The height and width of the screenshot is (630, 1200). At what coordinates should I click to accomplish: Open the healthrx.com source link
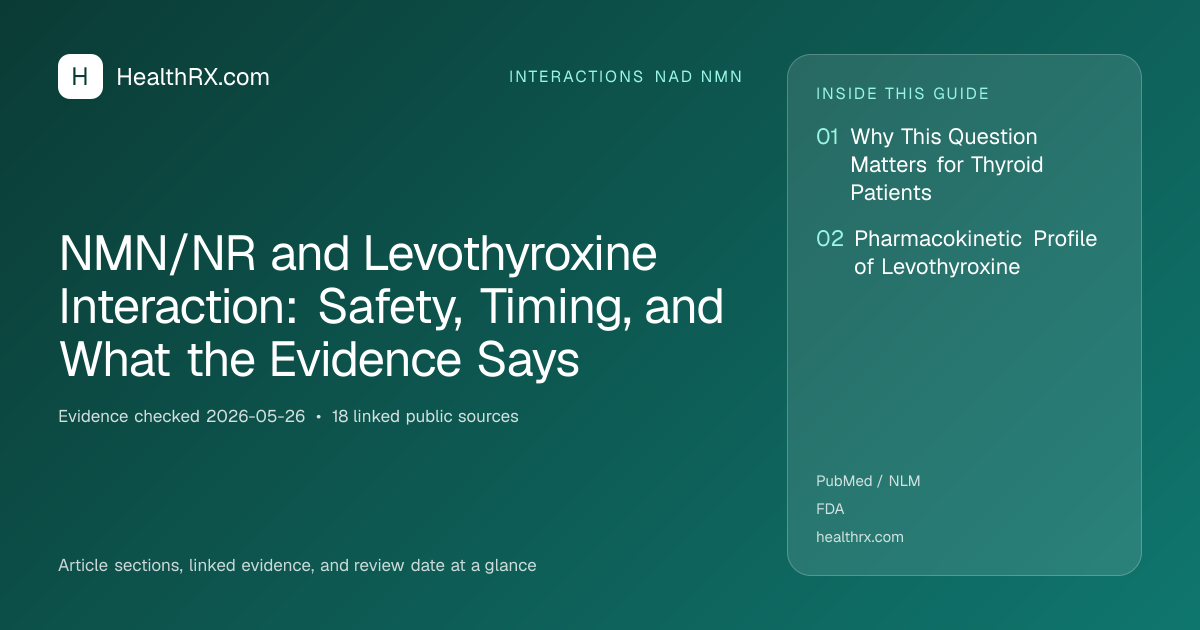(x=860, y=537)
